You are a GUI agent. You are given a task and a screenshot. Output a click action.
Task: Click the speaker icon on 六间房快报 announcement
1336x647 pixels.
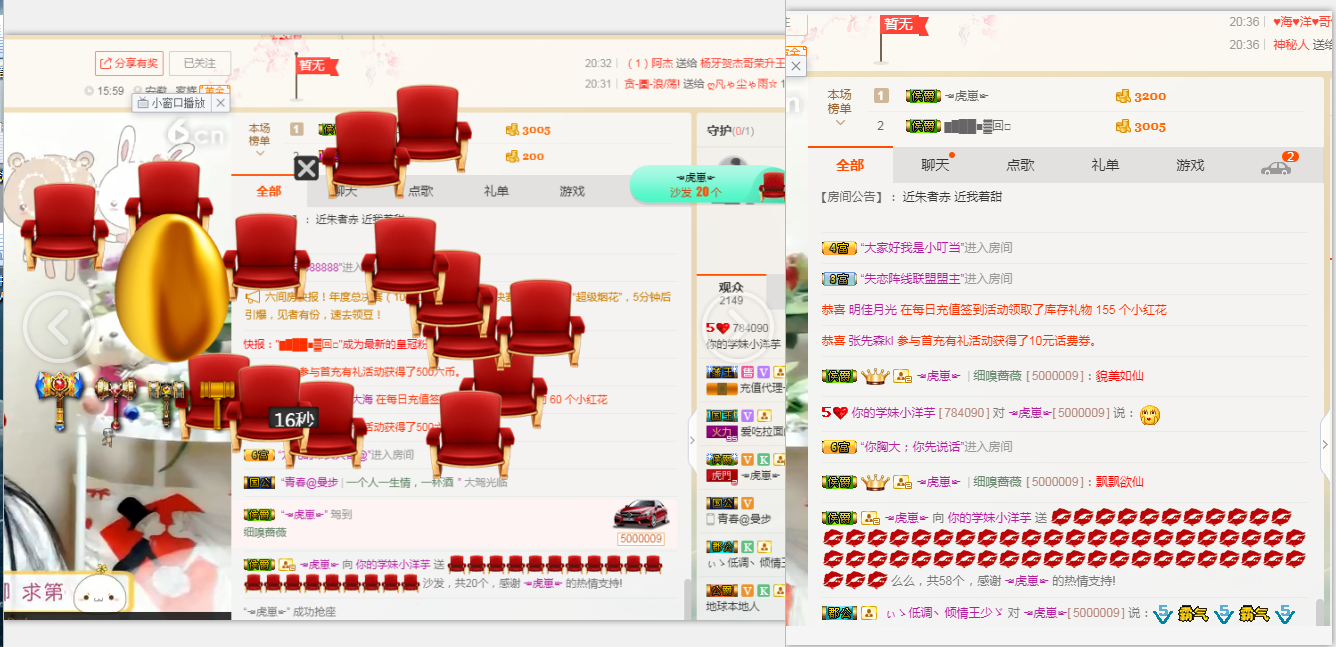coord(253,297)
